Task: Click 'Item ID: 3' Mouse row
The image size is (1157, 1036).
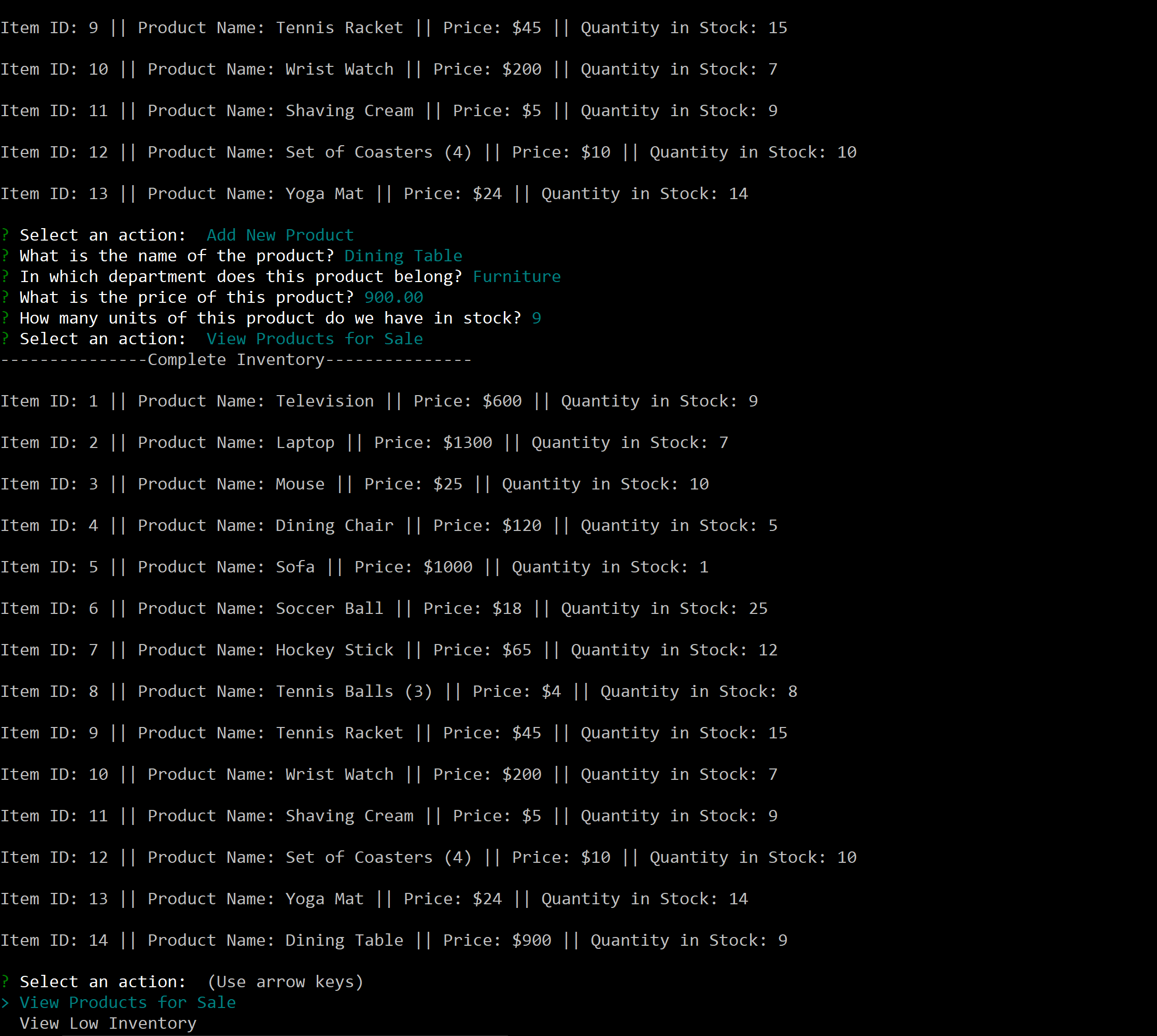Action: pyautogui.click(x=355, y=484)
